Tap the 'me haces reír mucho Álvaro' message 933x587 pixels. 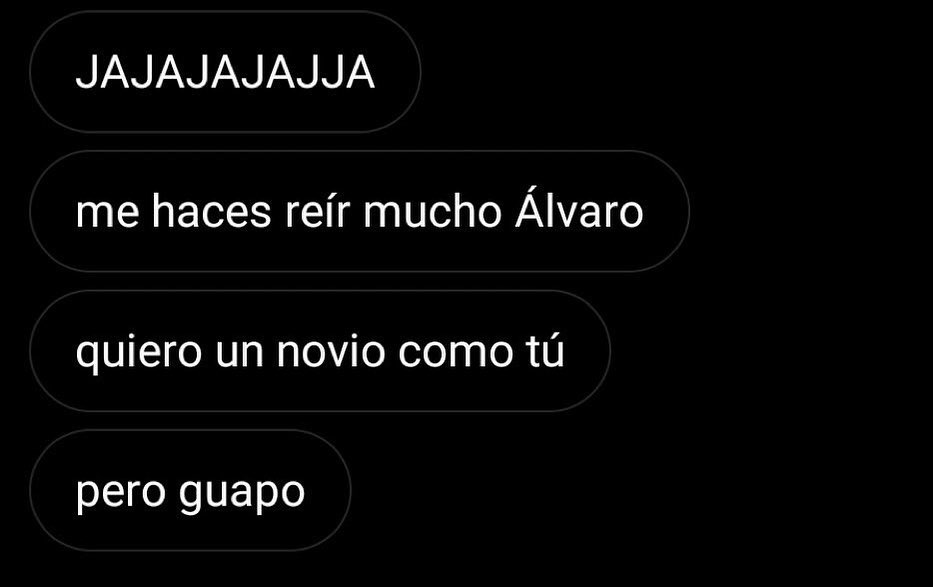pos(359,211)
